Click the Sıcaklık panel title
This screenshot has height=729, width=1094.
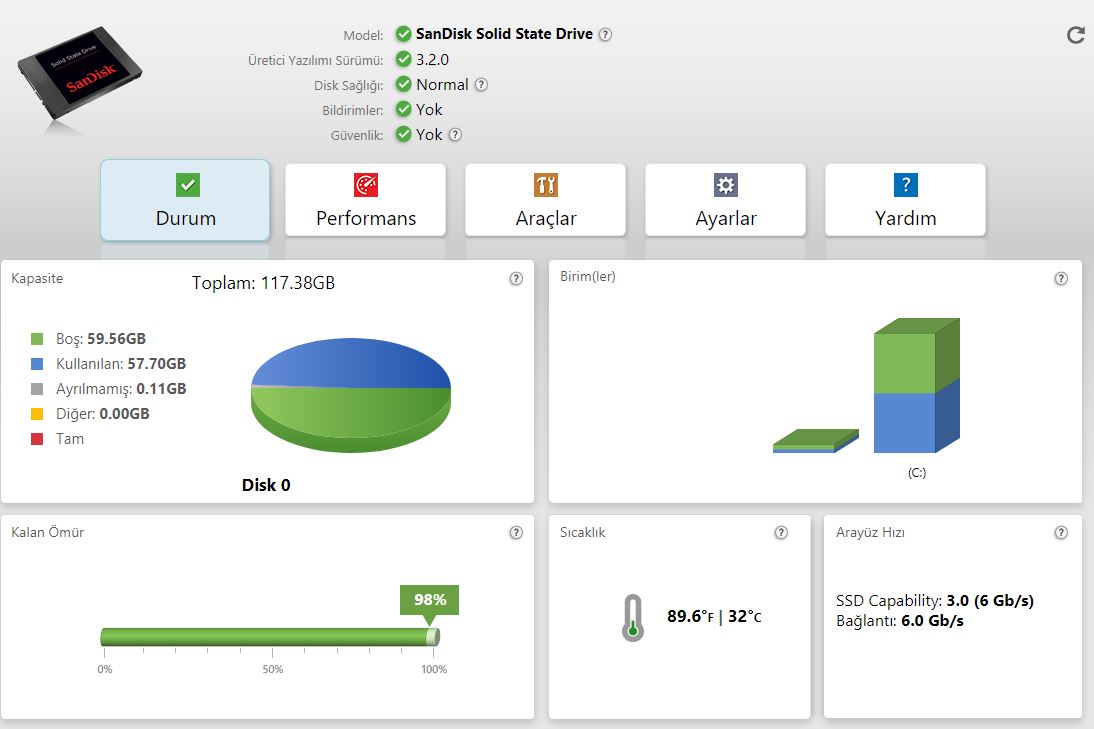[583, 532]
